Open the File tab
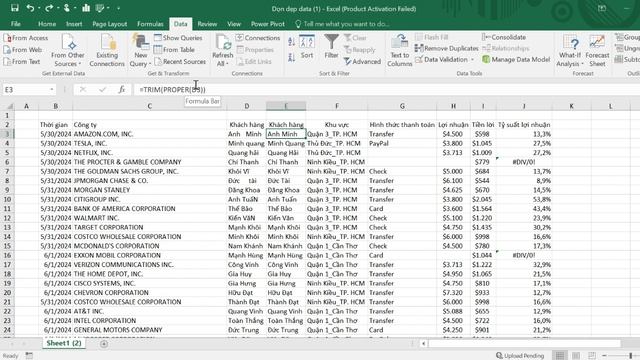 coord(16,24)
